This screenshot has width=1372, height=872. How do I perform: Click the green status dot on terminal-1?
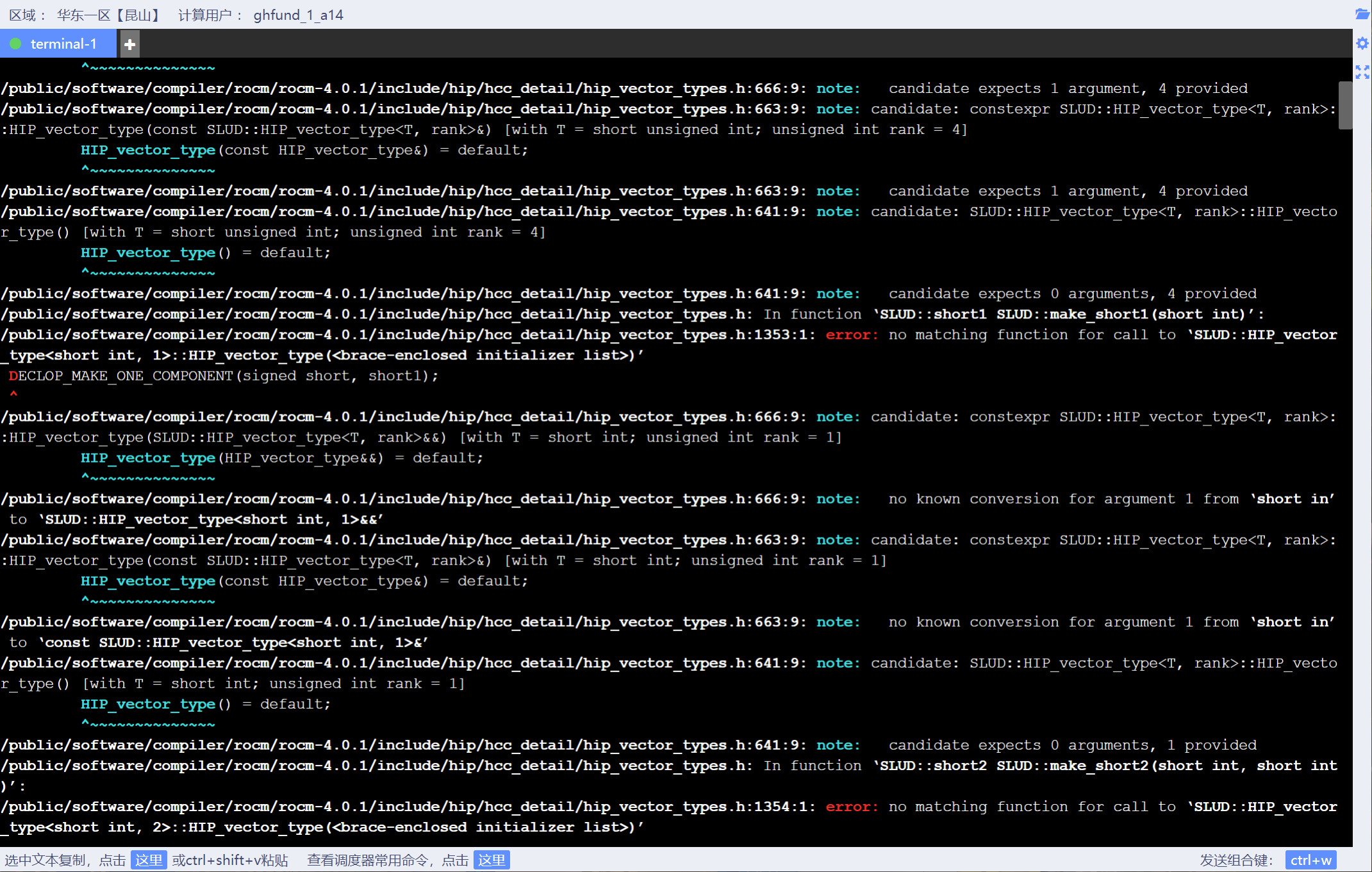click(16, 44)
